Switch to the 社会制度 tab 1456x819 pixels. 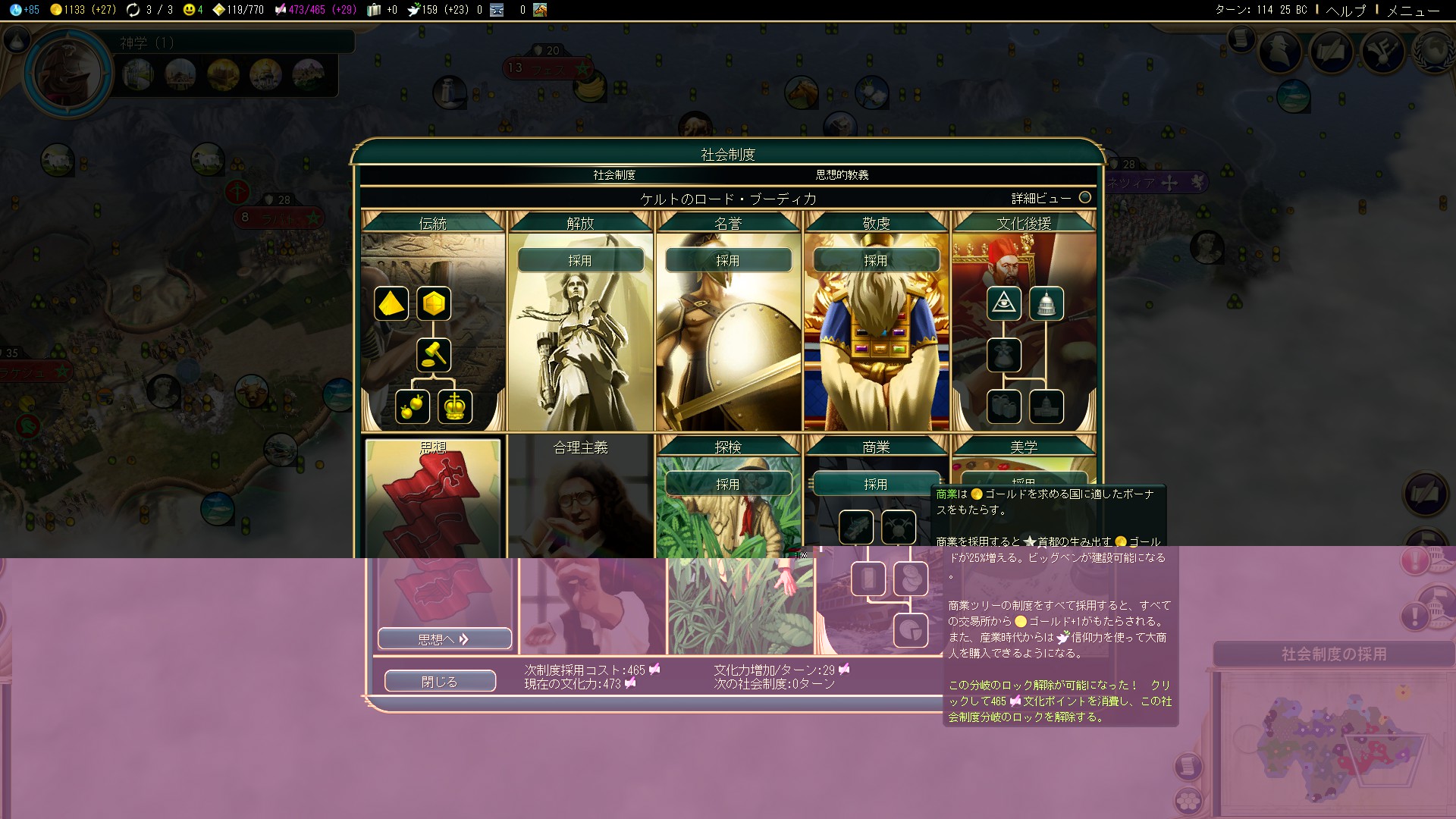click(x=614, y=175)
